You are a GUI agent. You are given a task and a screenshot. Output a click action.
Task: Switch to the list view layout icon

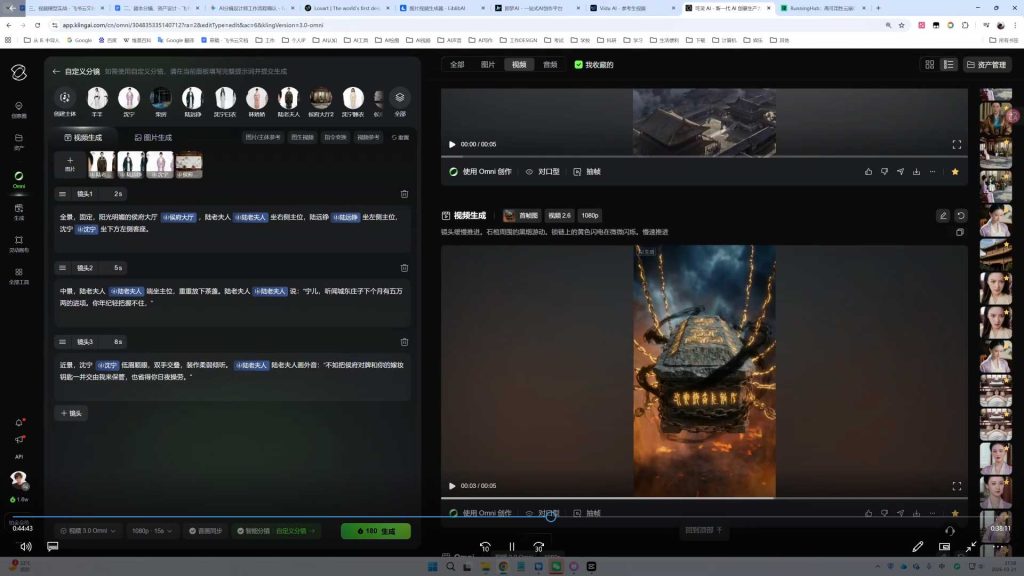(x=948, y=65)
